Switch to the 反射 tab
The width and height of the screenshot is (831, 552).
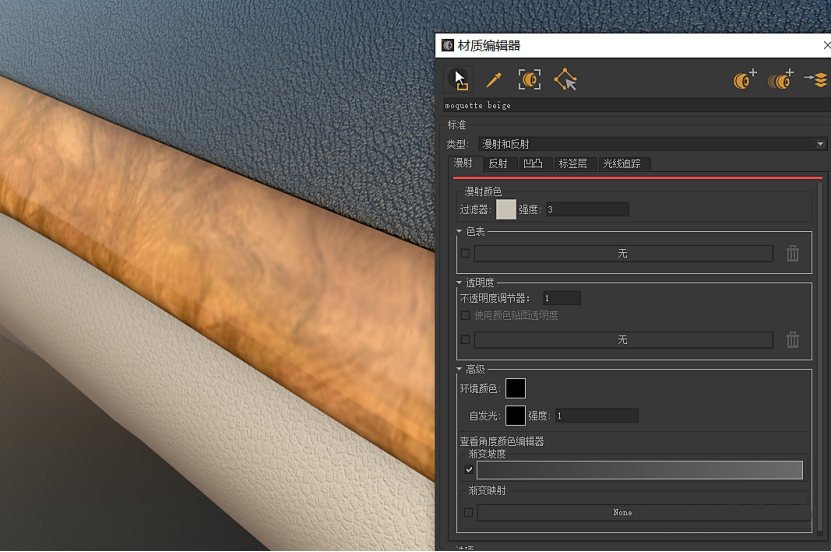497,164
